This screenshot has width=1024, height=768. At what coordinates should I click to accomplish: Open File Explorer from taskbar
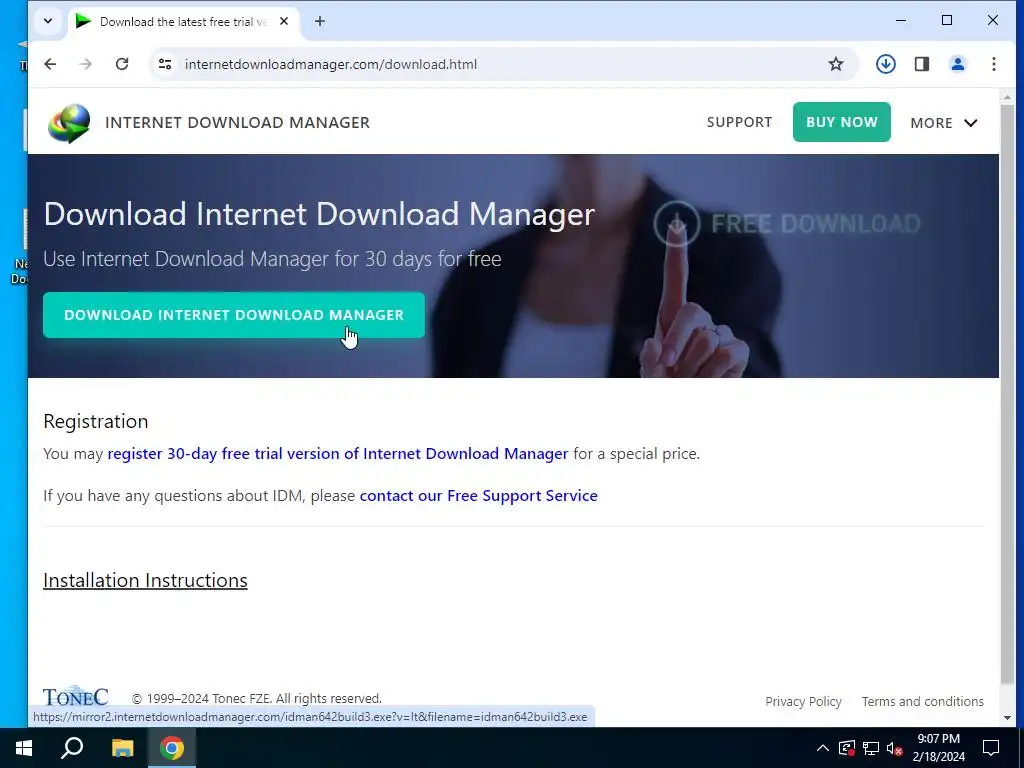[122, 748]
